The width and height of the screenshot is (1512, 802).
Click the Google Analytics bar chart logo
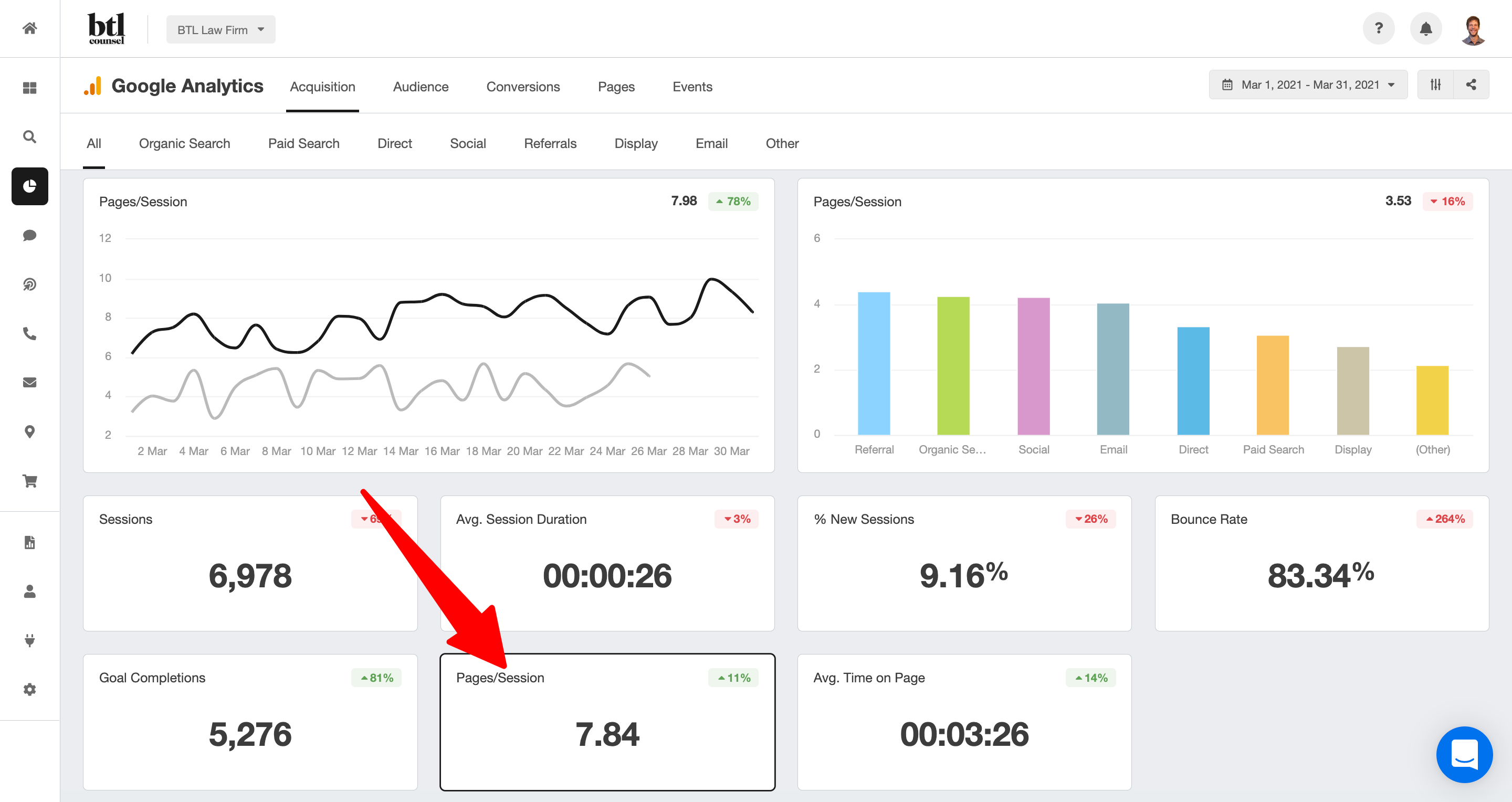93,86
